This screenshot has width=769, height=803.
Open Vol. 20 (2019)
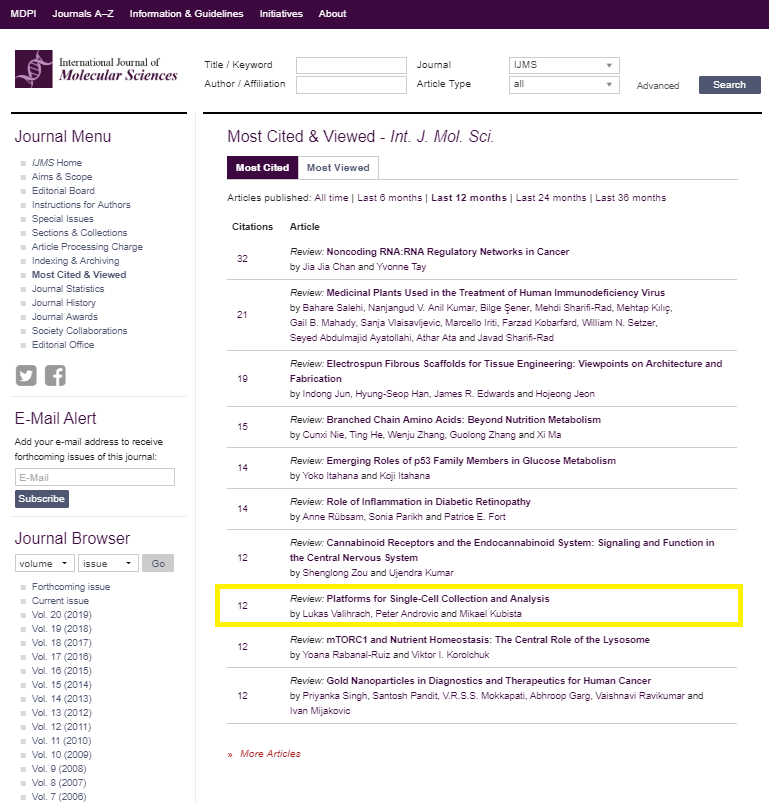[61, 615]
